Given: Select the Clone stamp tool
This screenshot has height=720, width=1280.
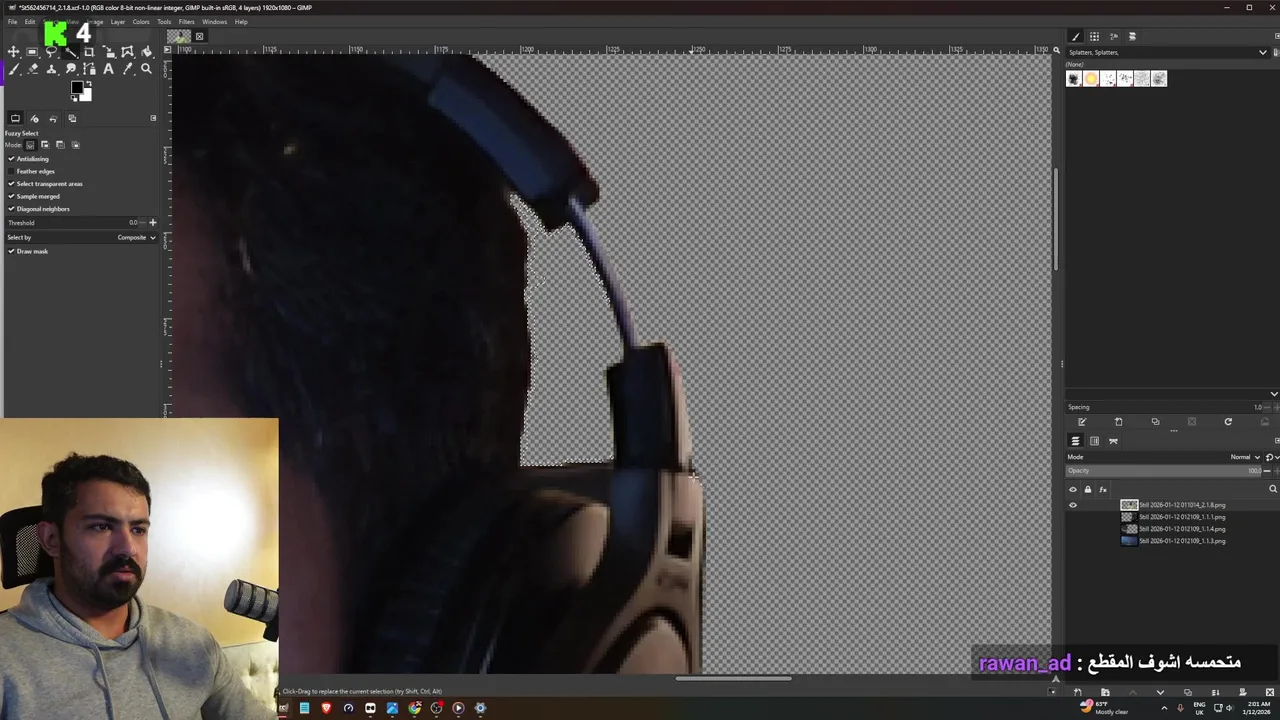Looking at the screenshot, I should pyautogui.click(x=51, y=69).
